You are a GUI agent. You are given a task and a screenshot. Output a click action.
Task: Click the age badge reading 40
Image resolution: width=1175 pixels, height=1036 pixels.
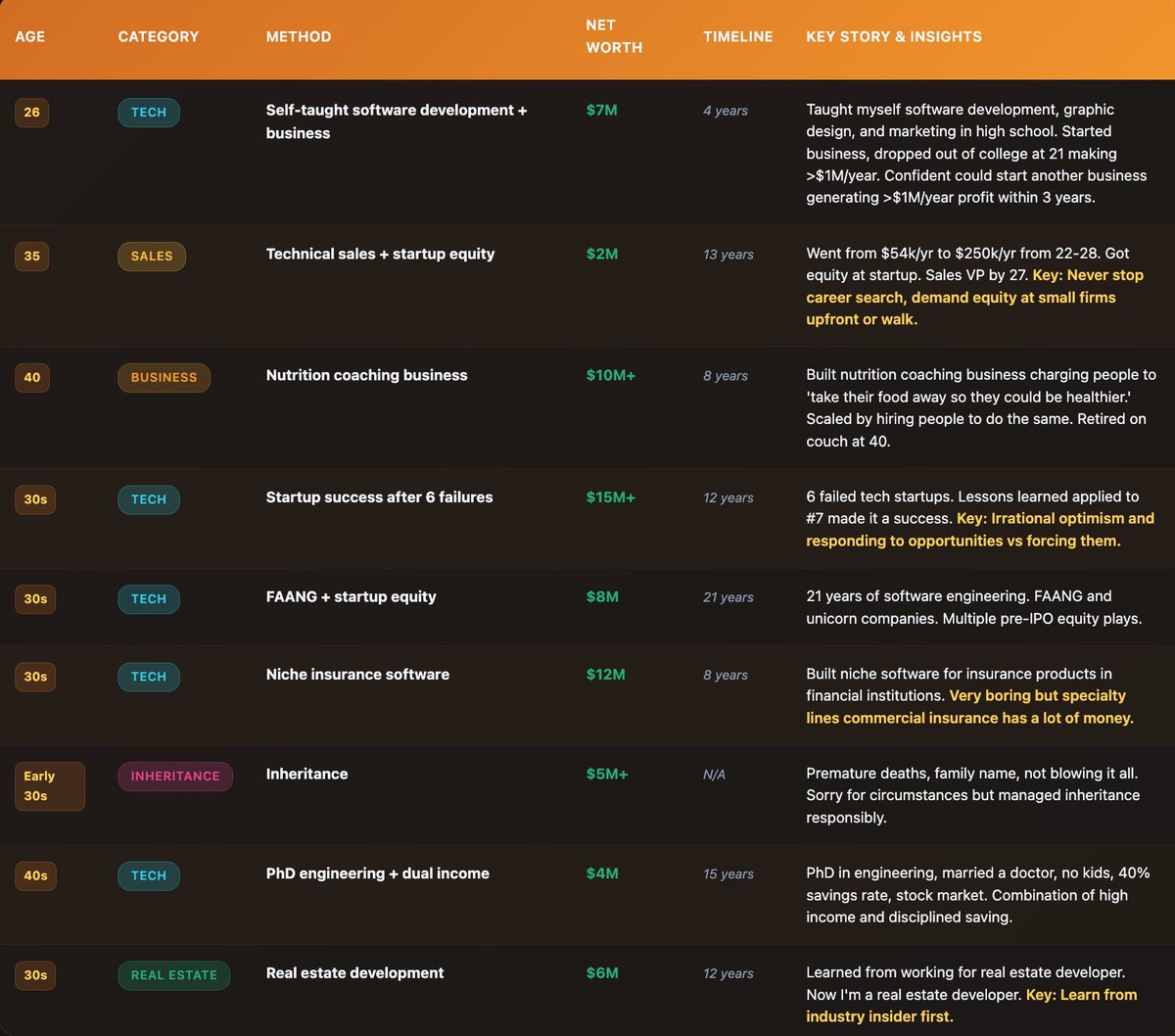point(32,377)
